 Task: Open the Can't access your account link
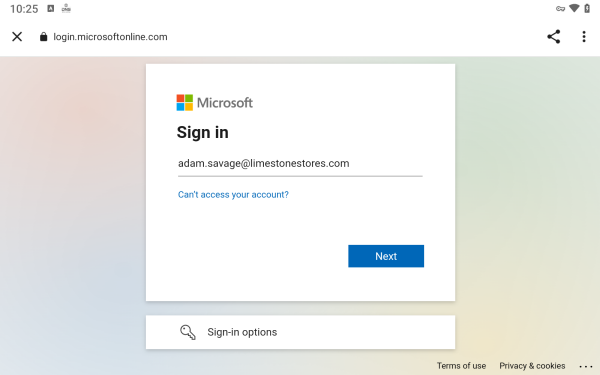click(233, 194)
